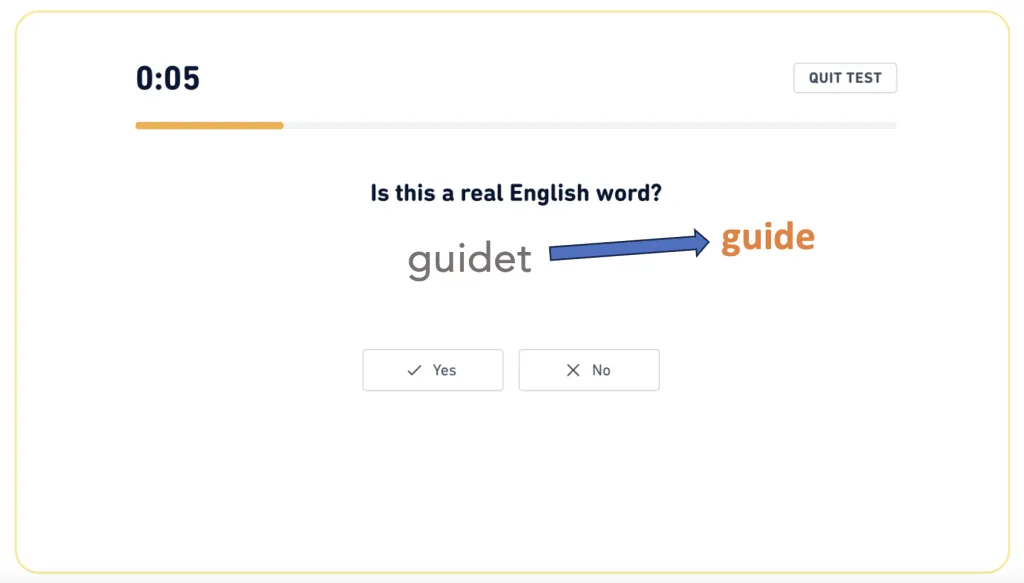
Task: Click the gray word 'guidet'
Action: pos(468,259)
